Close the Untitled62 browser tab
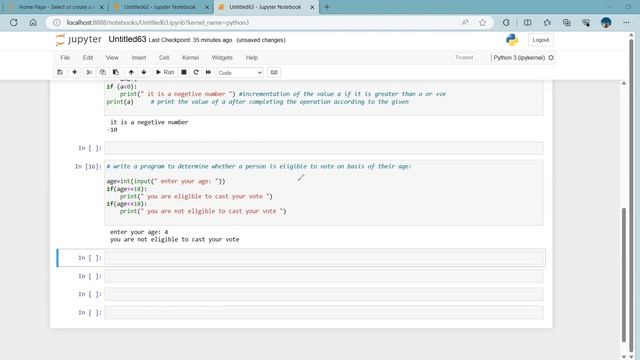640x360 pixels. (207, 7)
